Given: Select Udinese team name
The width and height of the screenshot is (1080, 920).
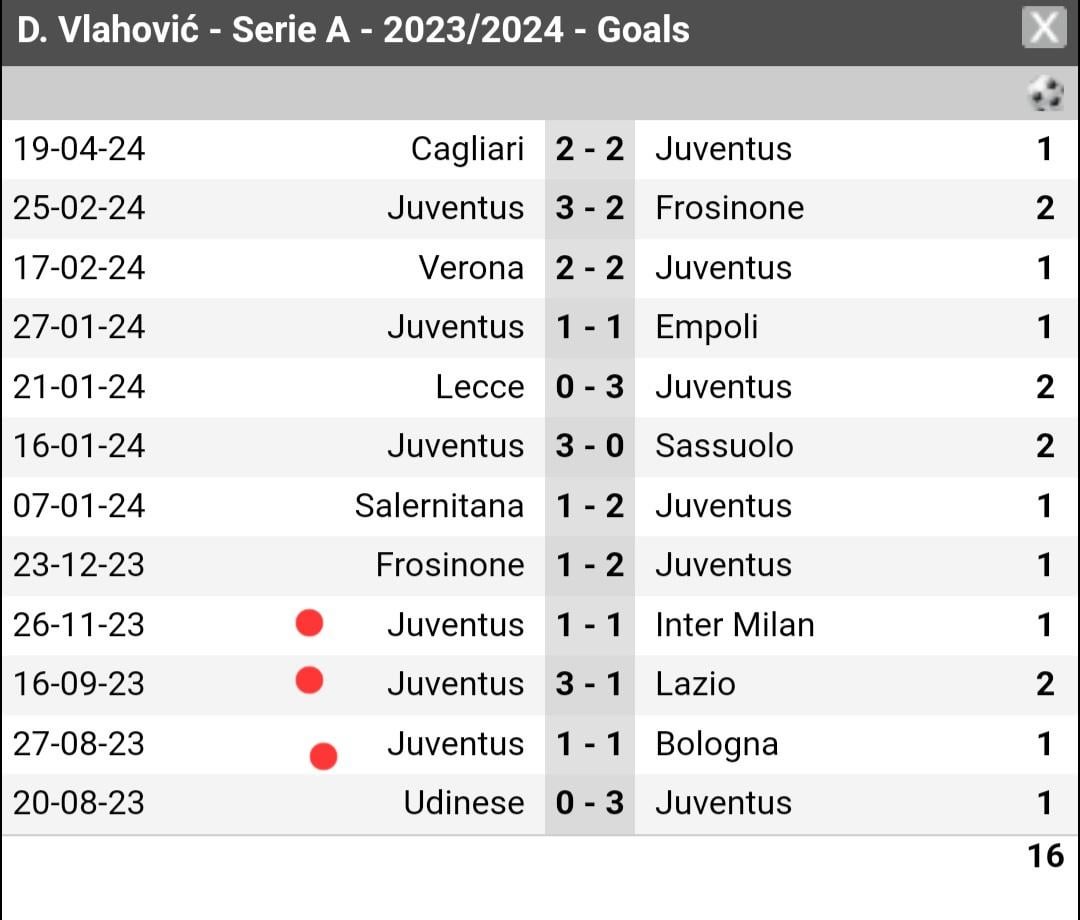Looking at the screenshot, I should 464,803.
